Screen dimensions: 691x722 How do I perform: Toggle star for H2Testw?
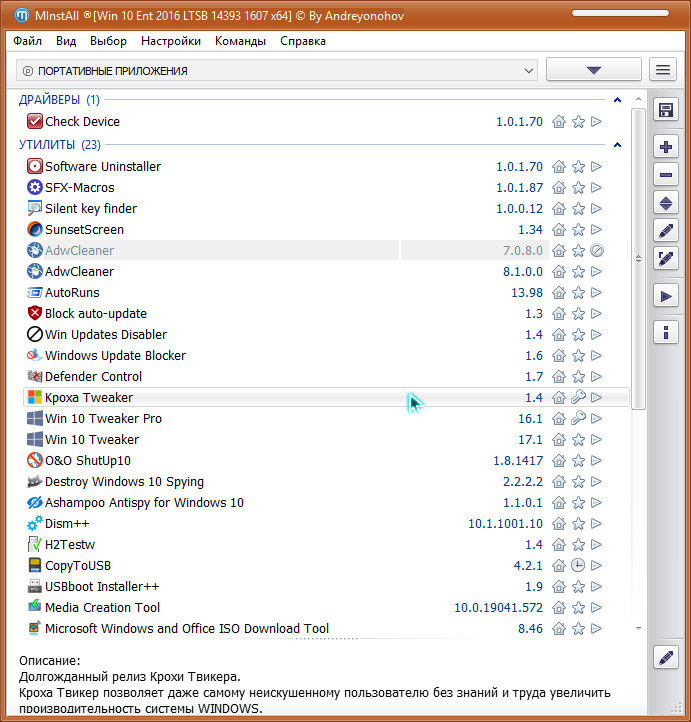[x=578, y=545]
